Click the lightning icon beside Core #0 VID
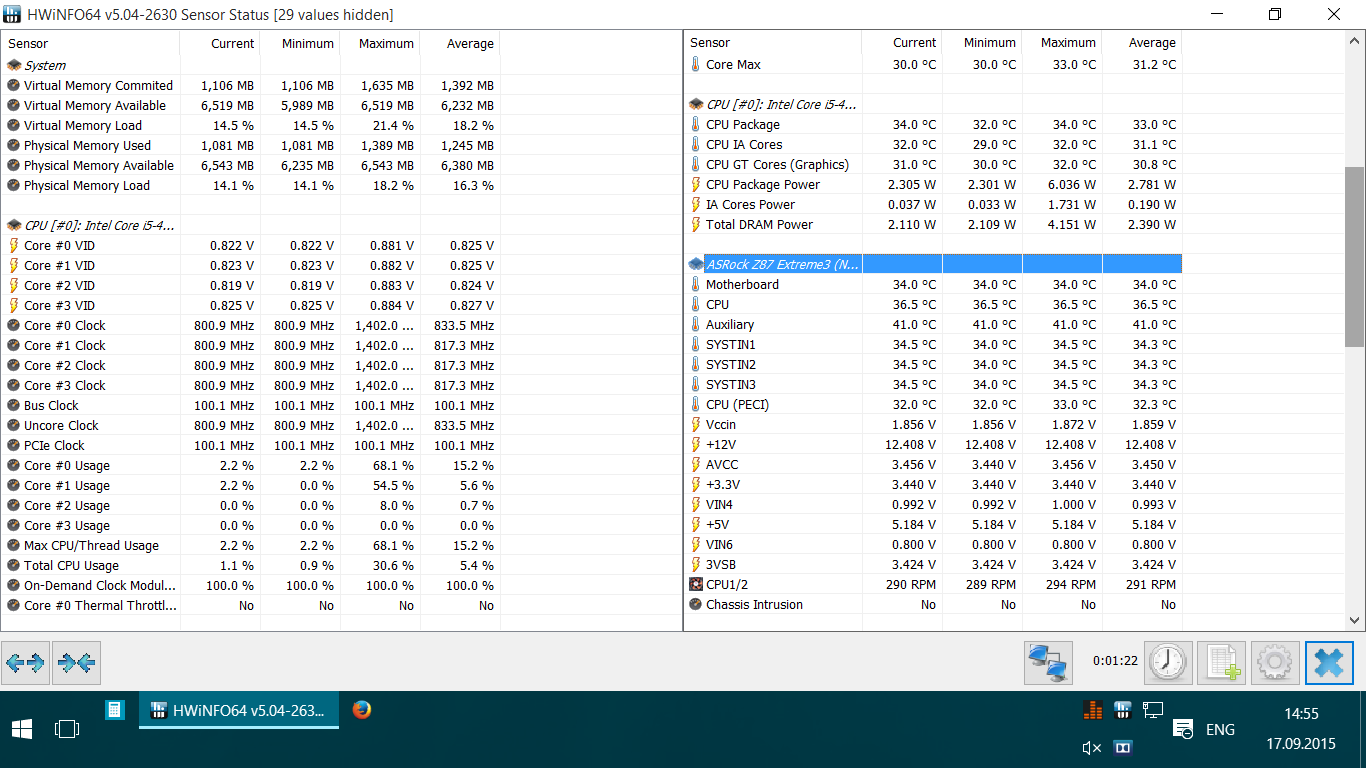Viewport: 1366px width, 768px height. (14, 245)
